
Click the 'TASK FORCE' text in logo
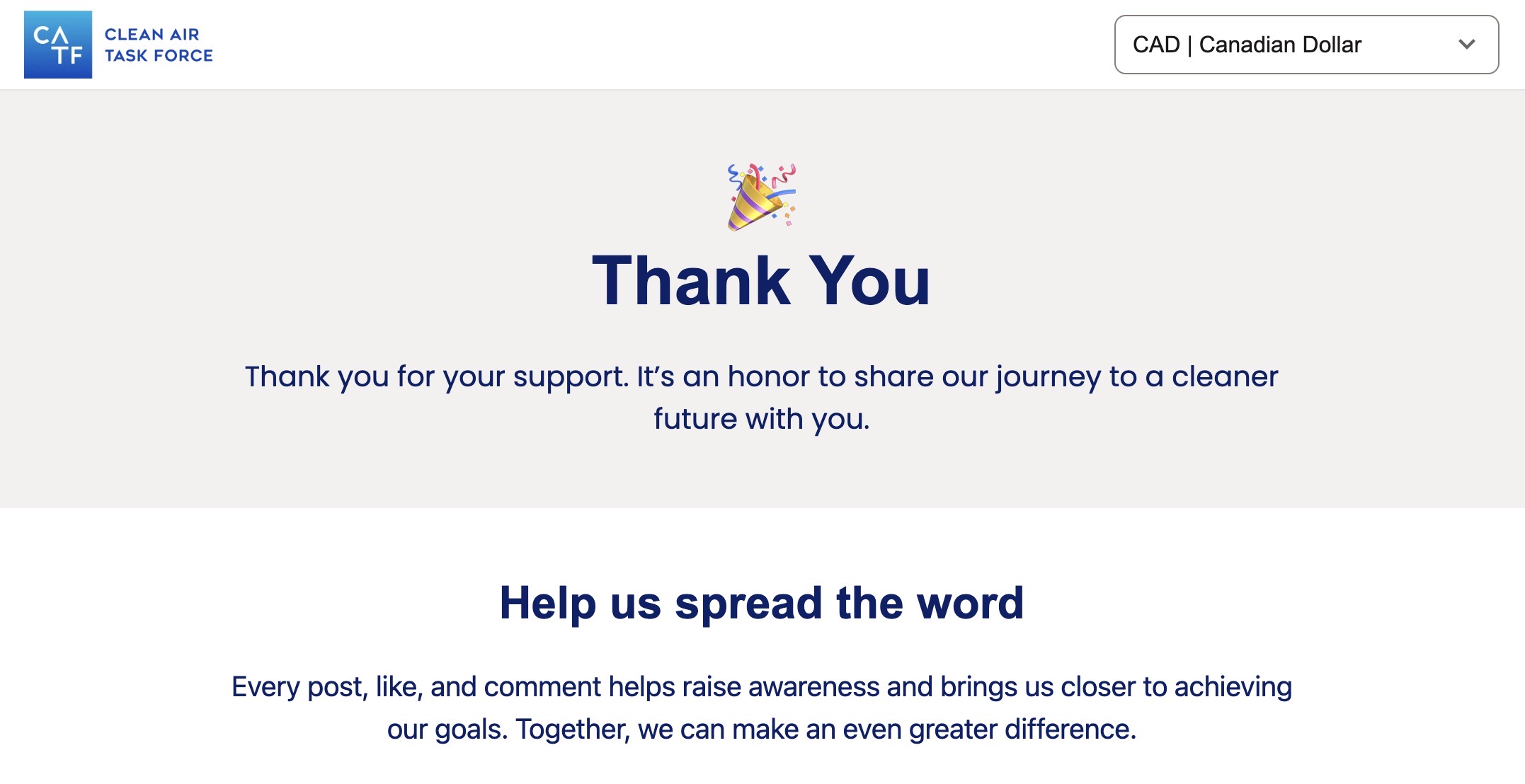[159, 56]
